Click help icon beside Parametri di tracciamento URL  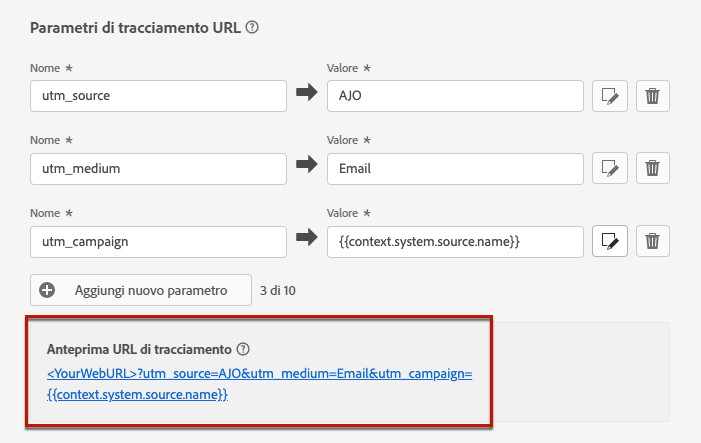[252, 27]
